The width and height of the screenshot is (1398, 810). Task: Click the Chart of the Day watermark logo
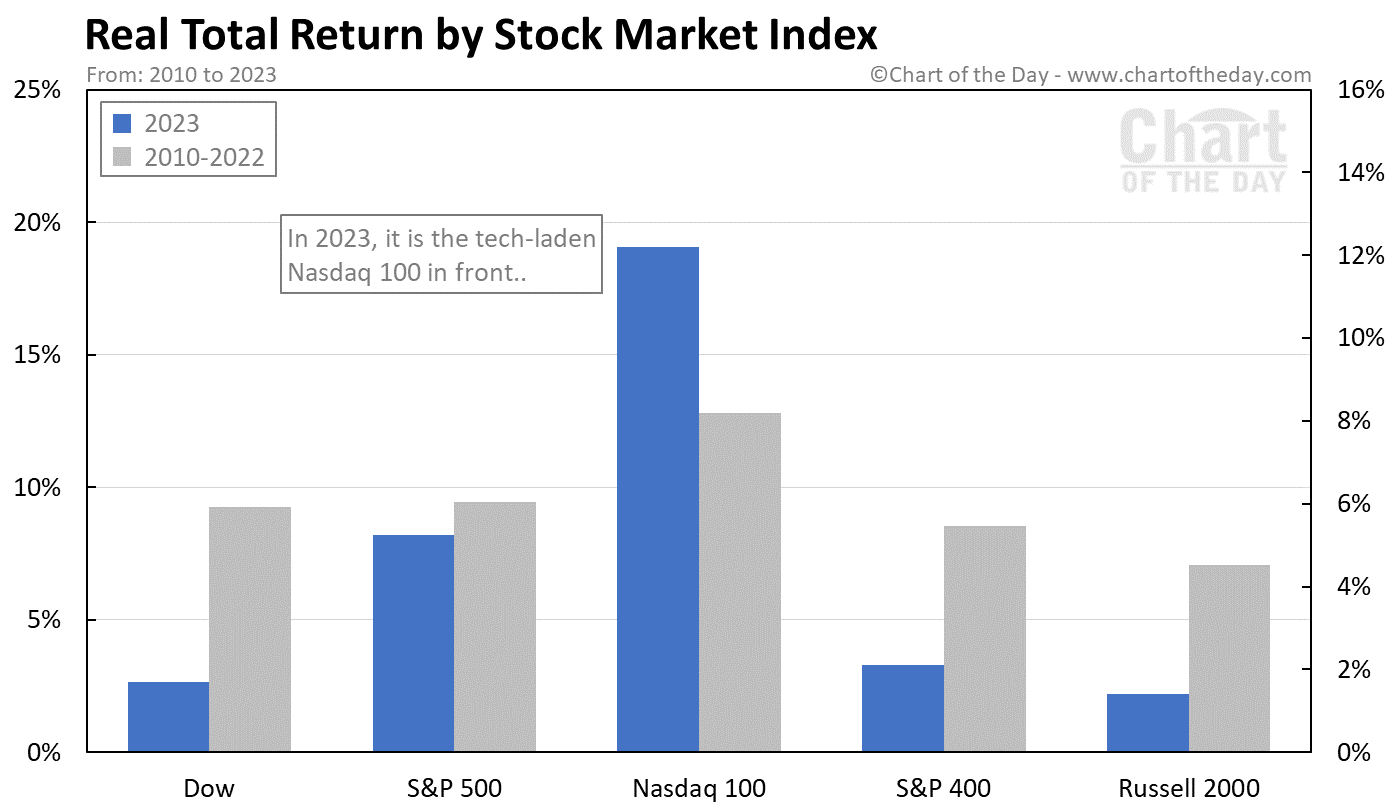tap(1203, 150)
